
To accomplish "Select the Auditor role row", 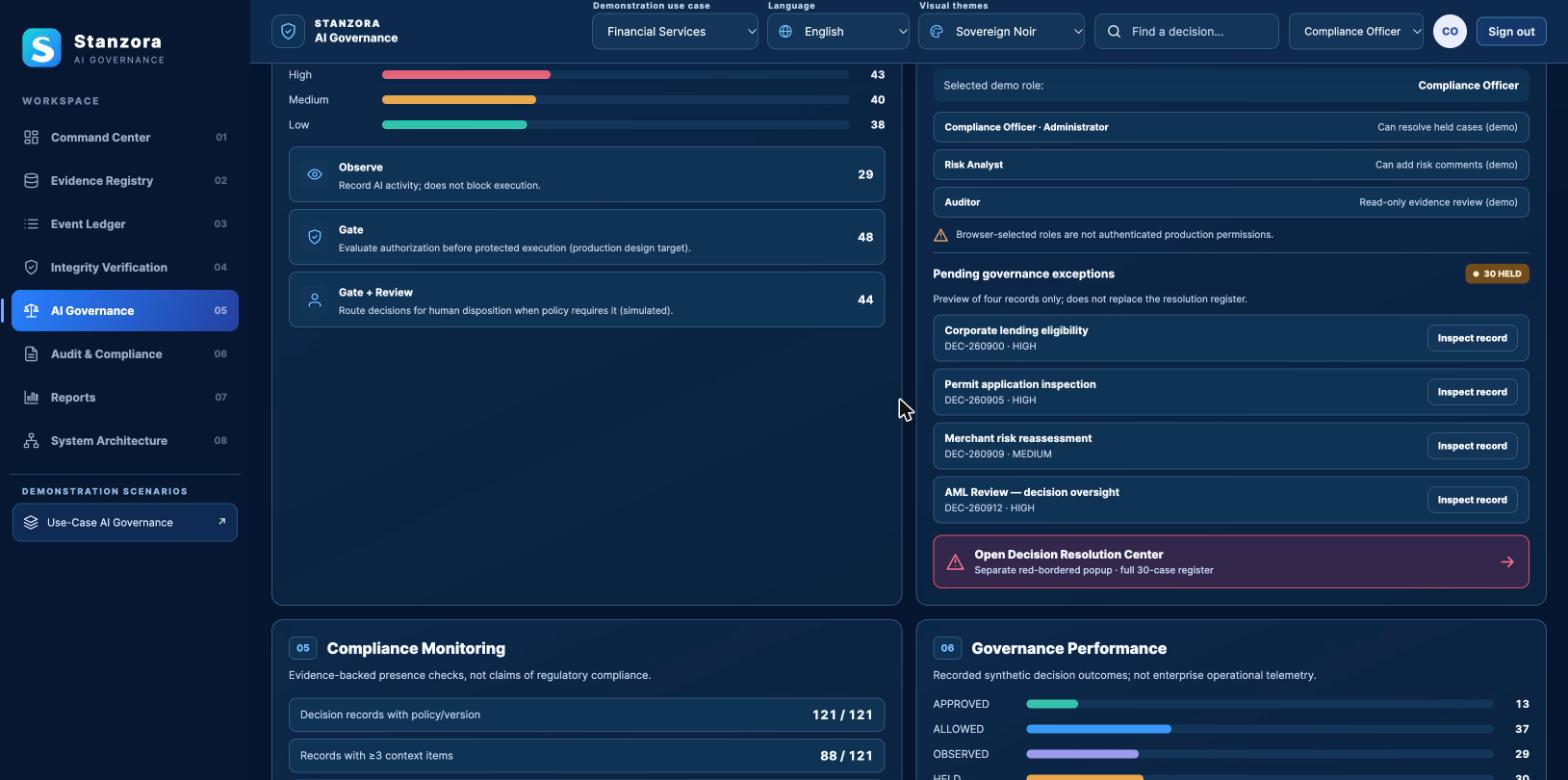I will point(1231,202).
